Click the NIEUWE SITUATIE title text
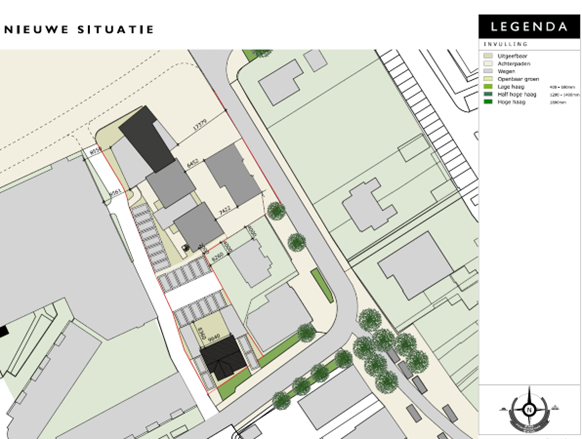 click(79, 29)
